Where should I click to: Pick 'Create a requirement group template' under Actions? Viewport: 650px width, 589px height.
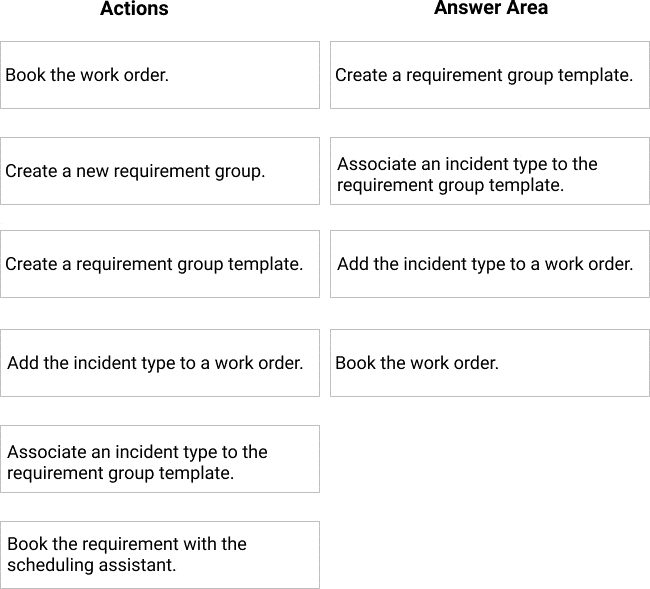tap(160, 264)
